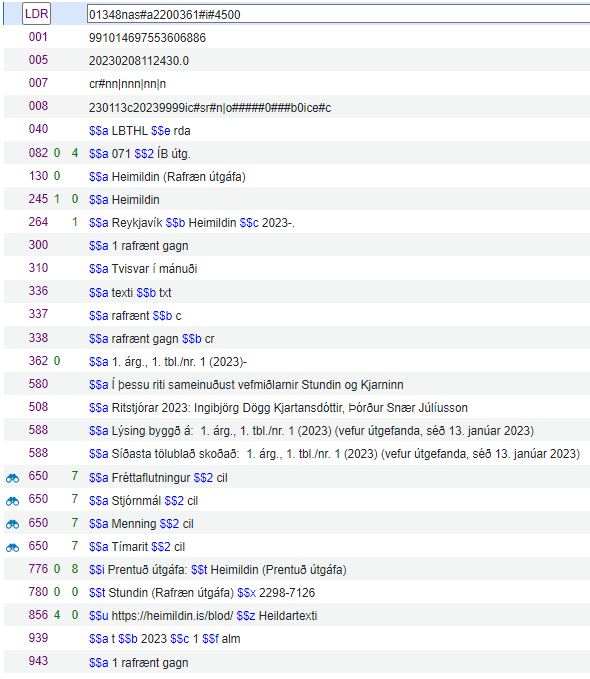The image size is (590, 679).
Task: Click the 300 field 1 rafrænt gagn
Action: tap(139, 246)
